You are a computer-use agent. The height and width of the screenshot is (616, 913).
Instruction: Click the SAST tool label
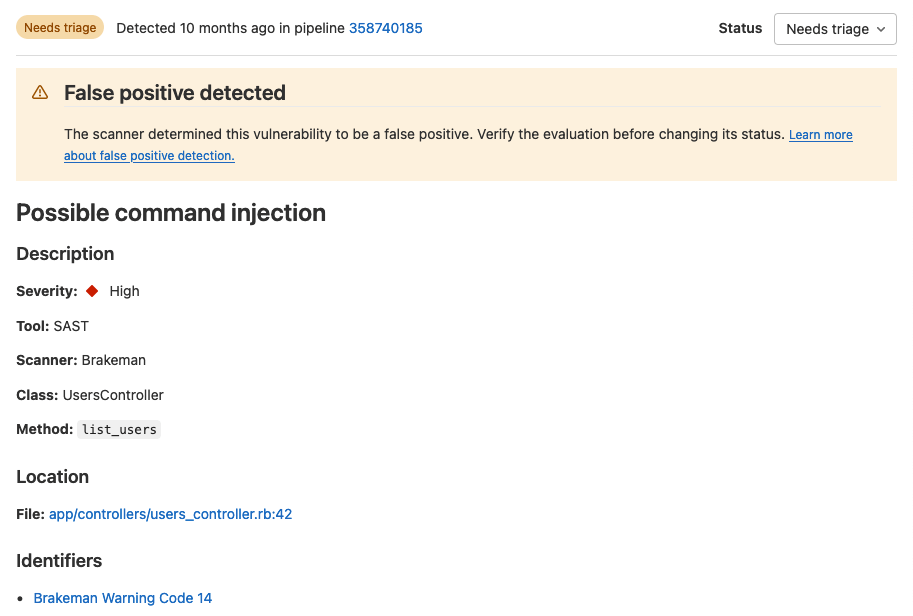(70, 325)
